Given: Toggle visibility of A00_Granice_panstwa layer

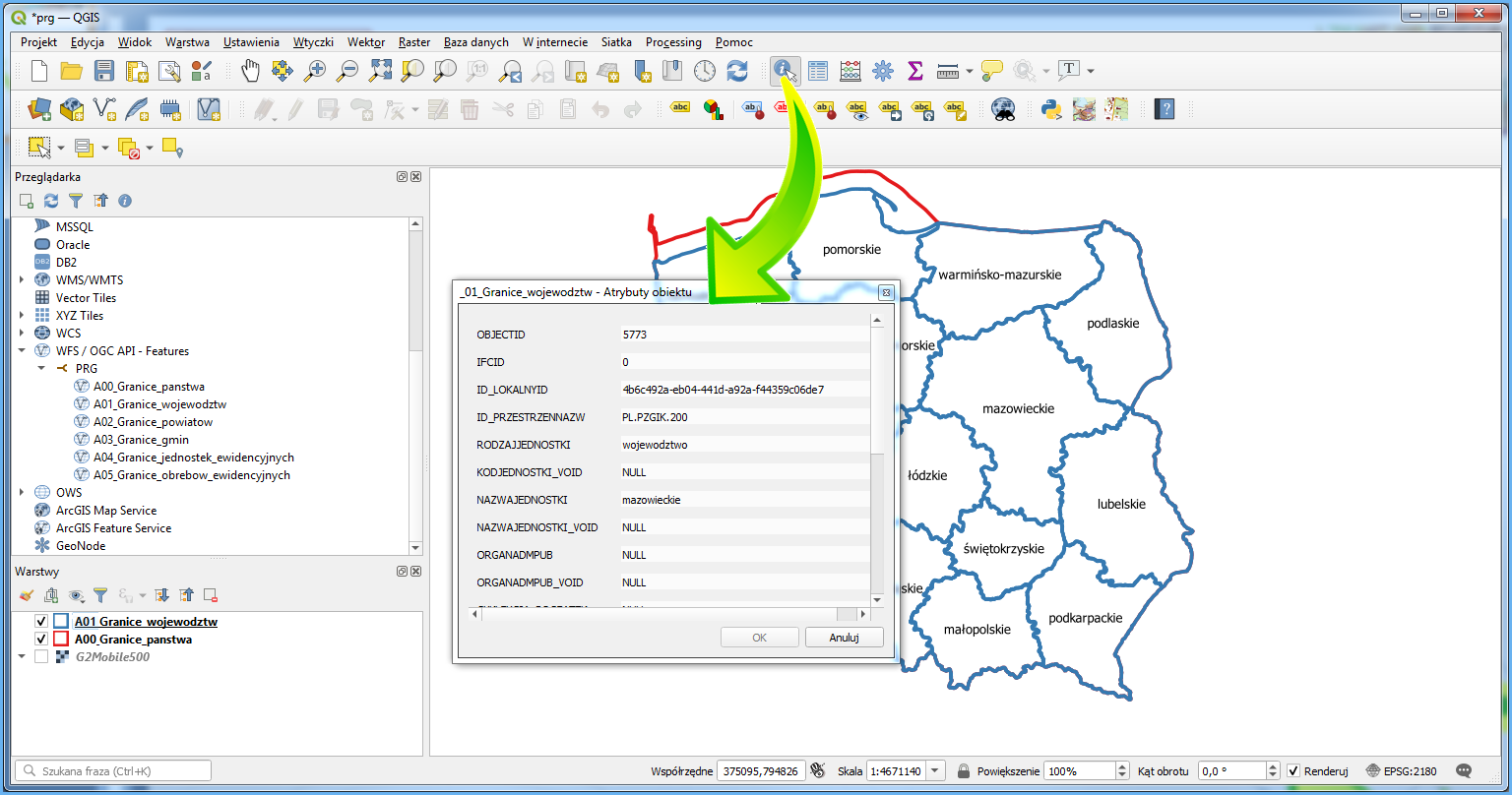Looking at the screenshot, I should click(x=40, y=640).
